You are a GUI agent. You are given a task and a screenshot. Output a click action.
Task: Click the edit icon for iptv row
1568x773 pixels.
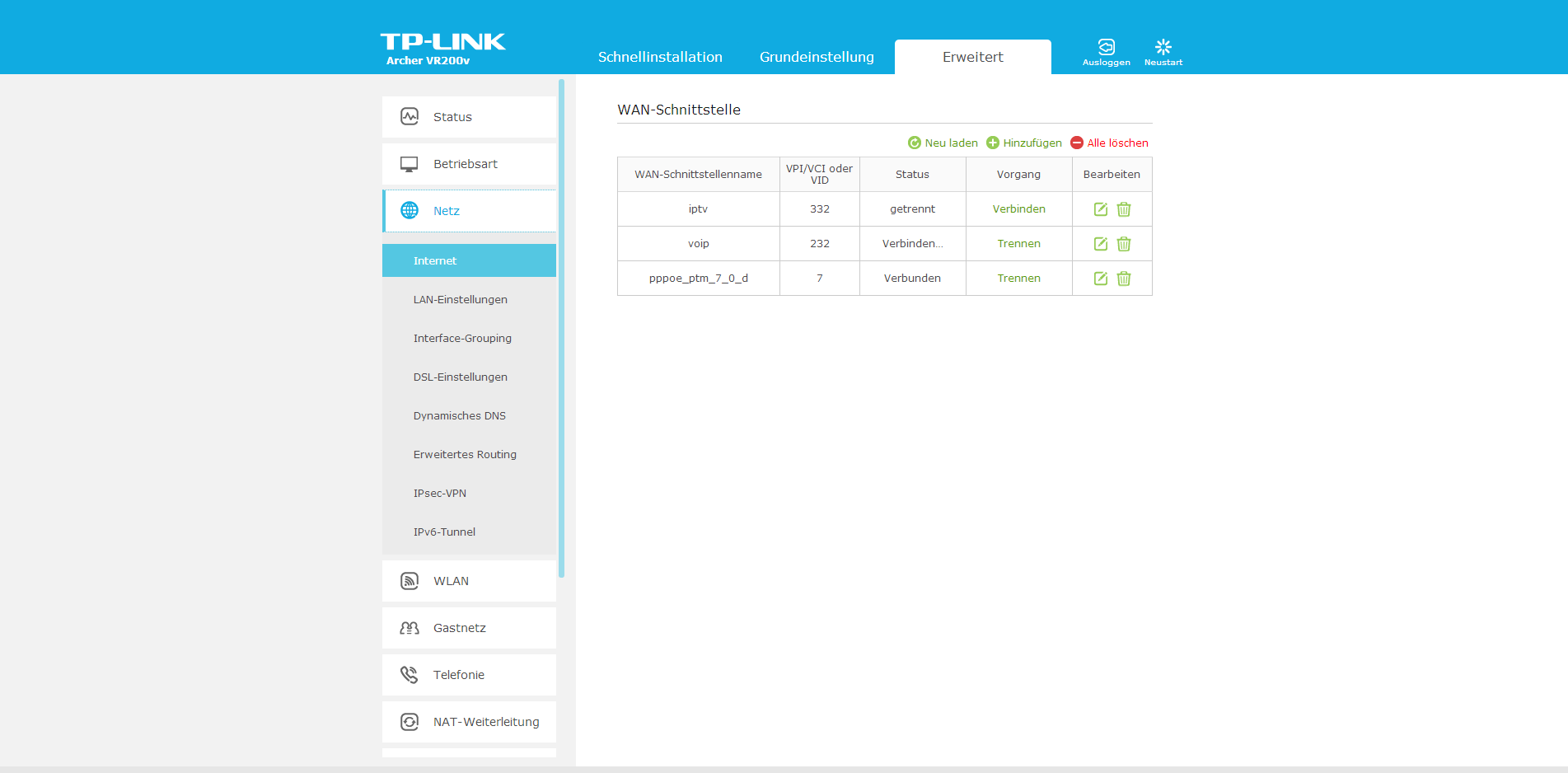[x=1100, y=209]
